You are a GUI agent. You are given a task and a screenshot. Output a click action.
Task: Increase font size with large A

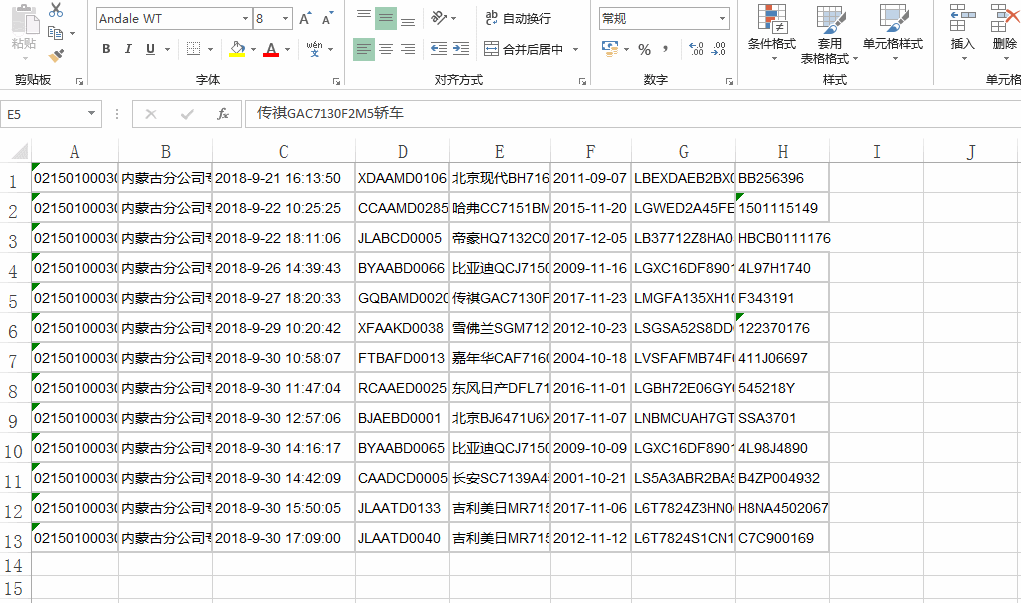305,18
